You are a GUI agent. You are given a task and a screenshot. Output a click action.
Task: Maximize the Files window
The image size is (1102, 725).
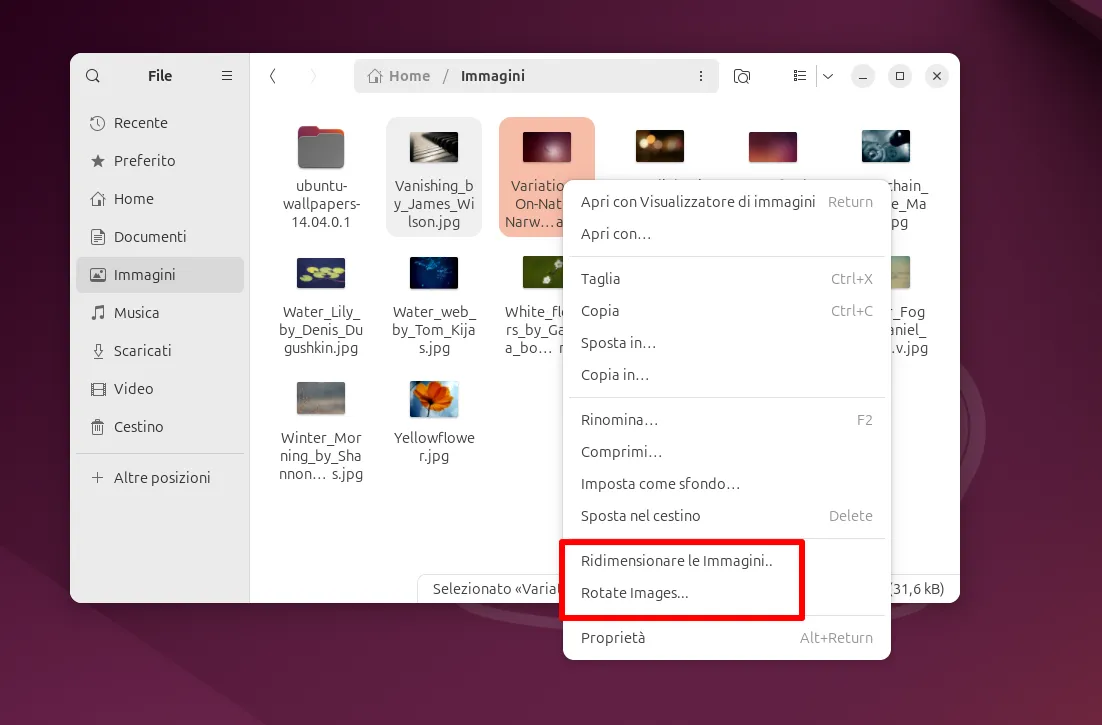pos(900,76)
